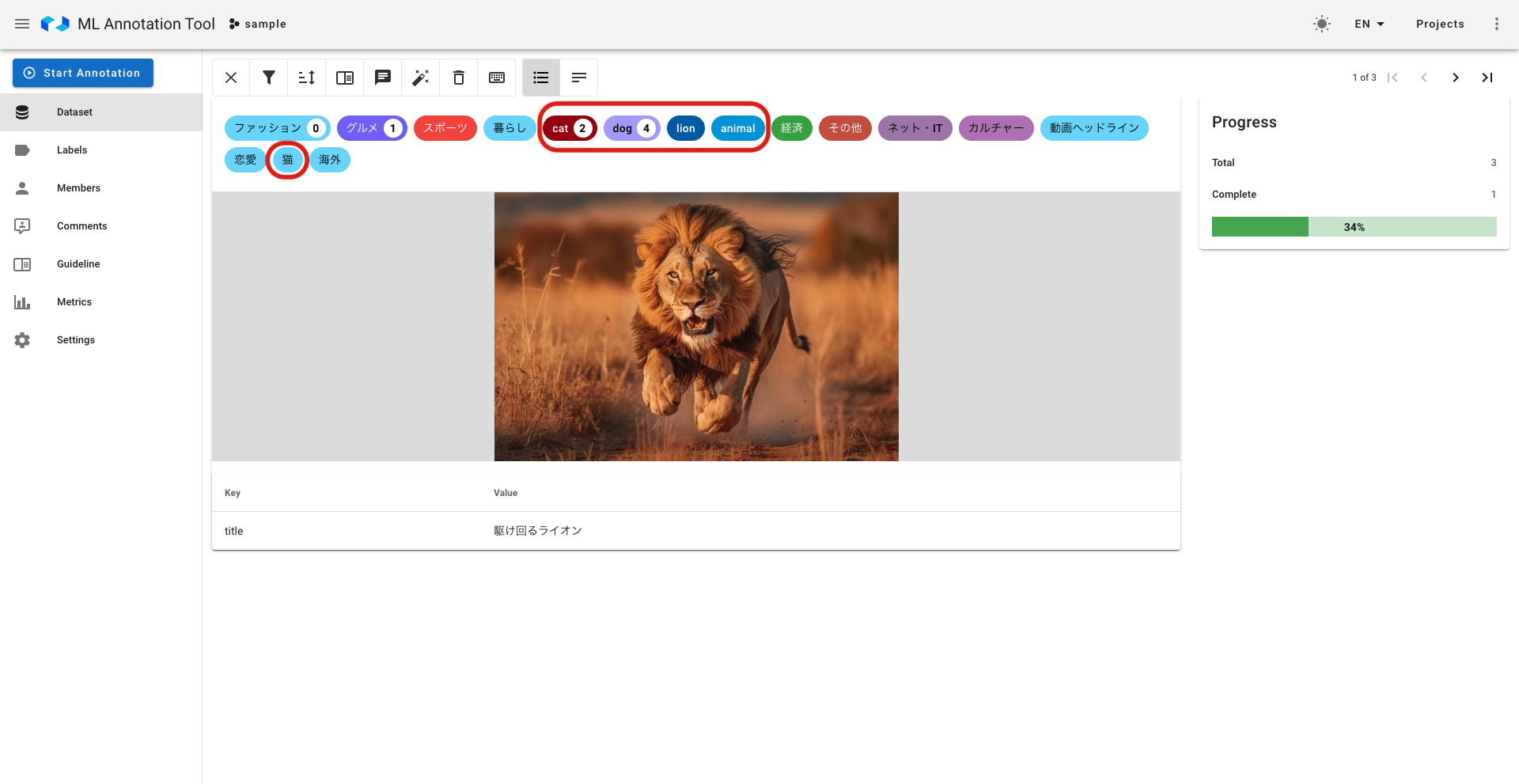The height and width of the screenshot is (784, 1519).
Task: Select Guideline in the sidebar
Action: point(101,264)
